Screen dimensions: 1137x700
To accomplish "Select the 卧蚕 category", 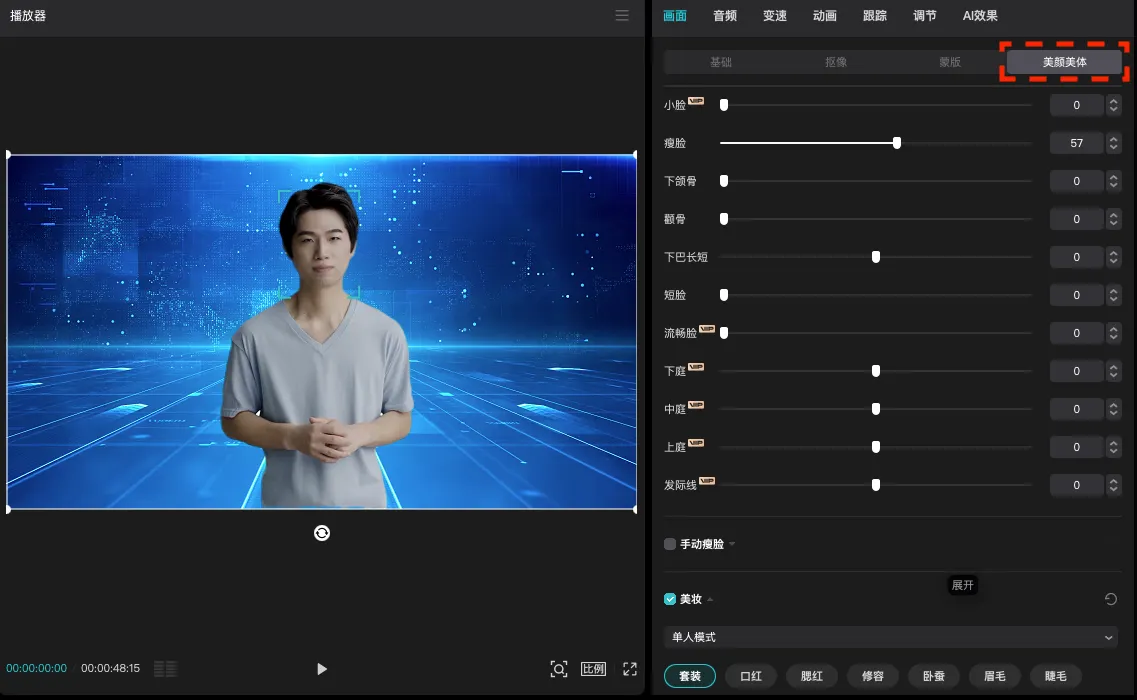I will click(x=933, y=676).
